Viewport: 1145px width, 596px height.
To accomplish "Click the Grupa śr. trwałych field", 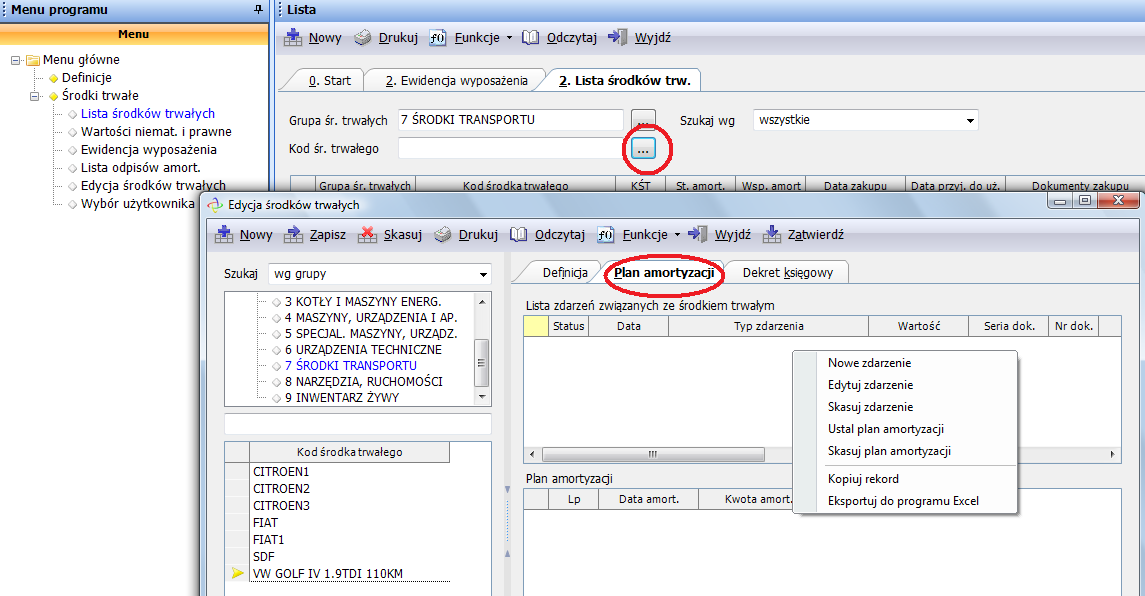I will (510, 121).
